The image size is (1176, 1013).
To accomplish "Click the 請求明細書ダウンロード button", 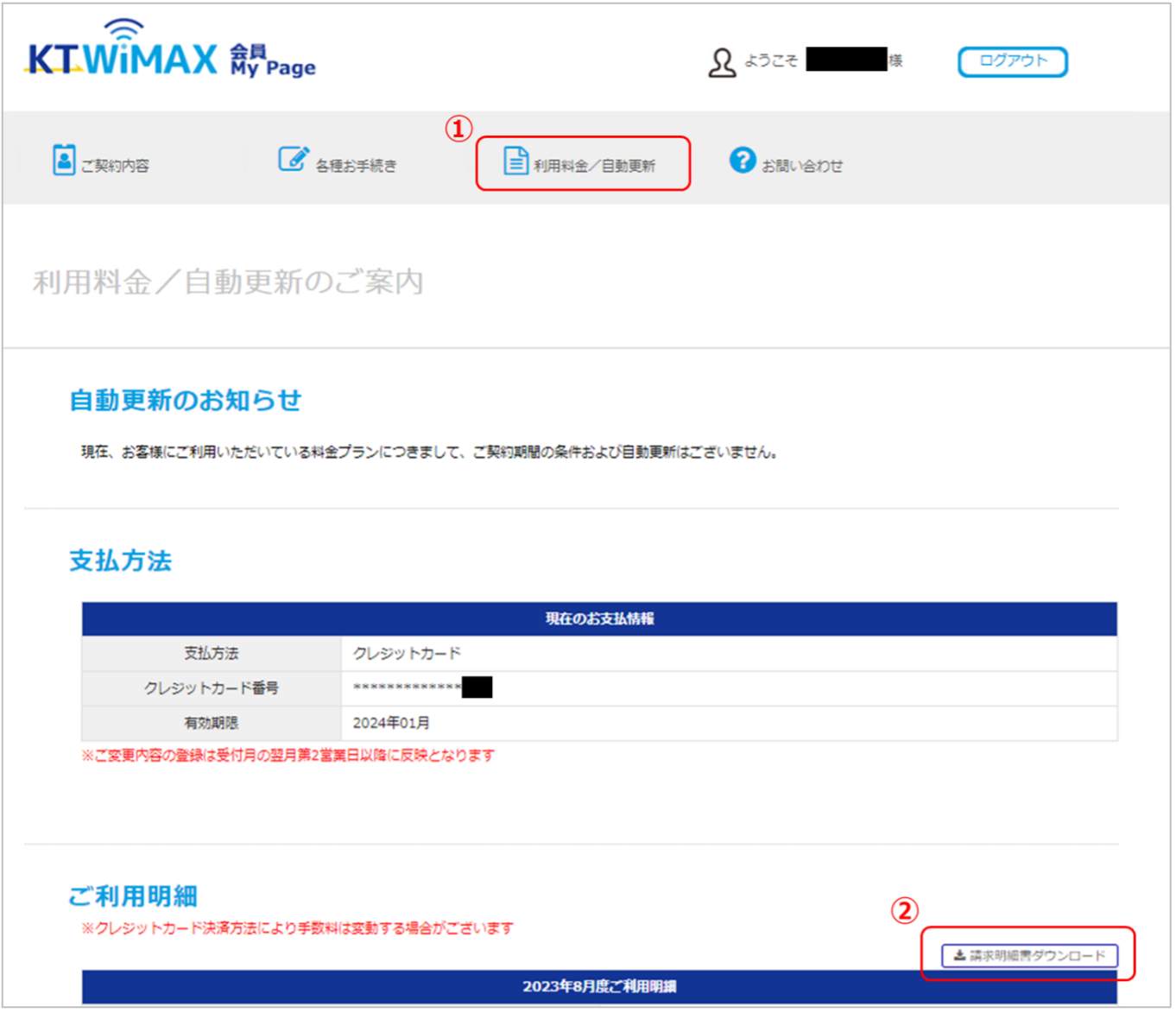I will pos(1030,956).
